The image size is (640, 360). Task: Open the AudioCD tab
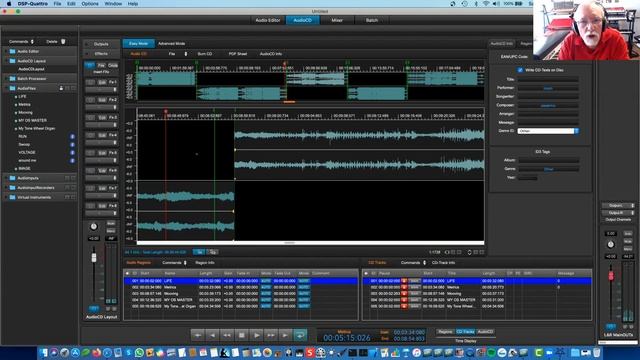(x=302, y=20)
